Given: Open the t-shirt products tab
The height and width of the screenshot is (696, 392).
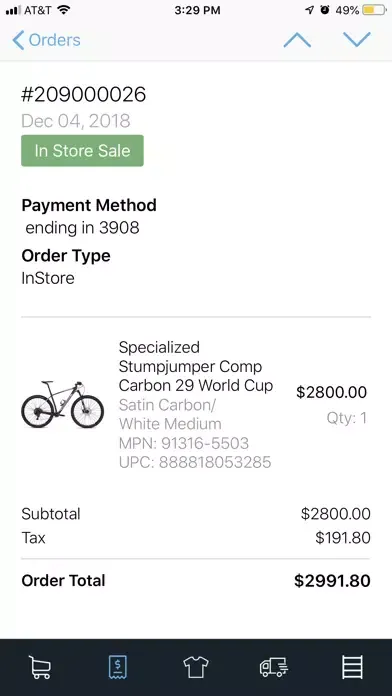Looking at the screenshot, I should (196, 667).
